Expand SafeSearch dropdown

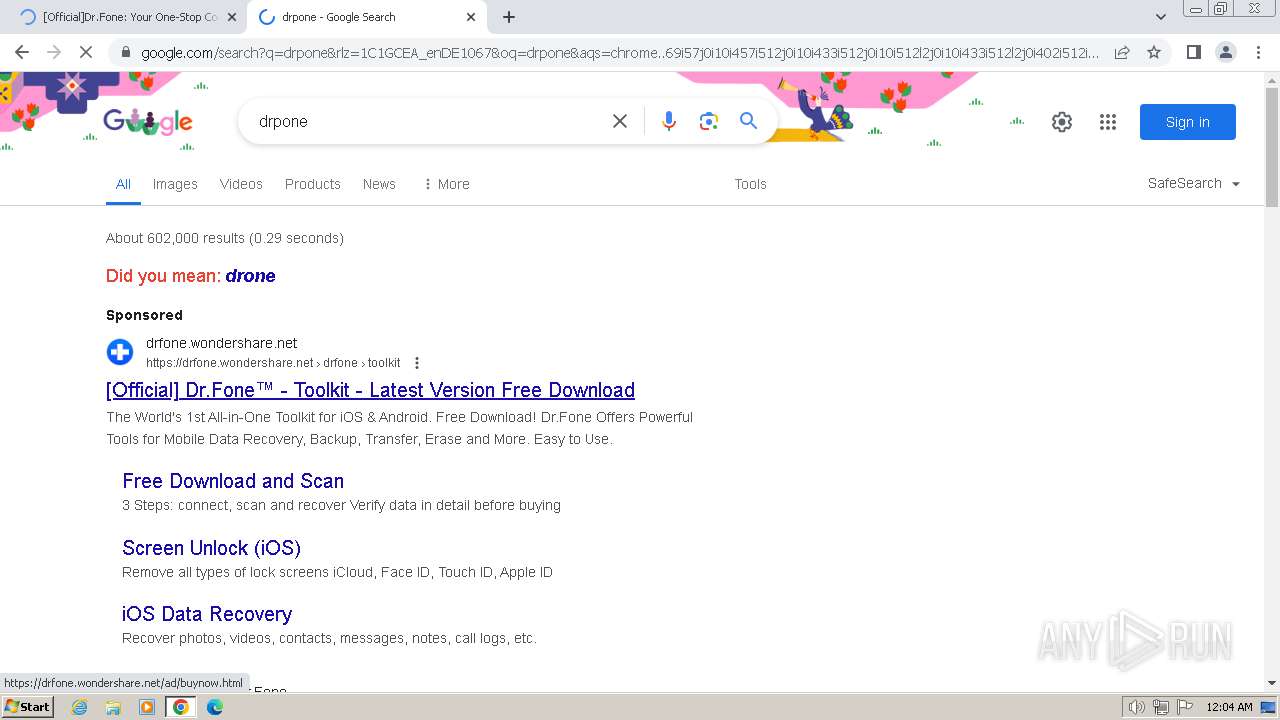click(1194, 183)
